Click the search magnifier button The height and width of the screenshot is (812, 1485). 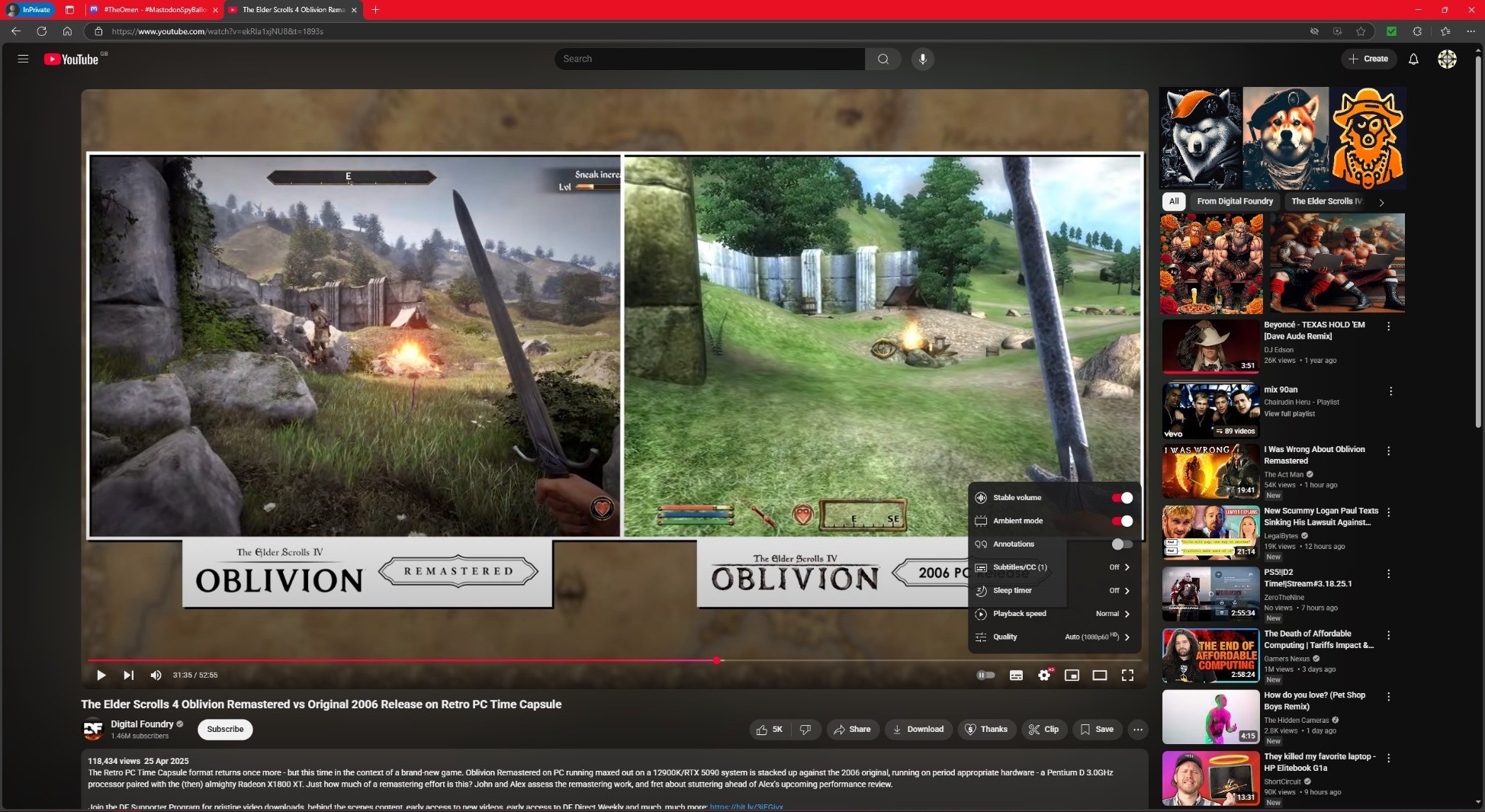tap(883, 59)
